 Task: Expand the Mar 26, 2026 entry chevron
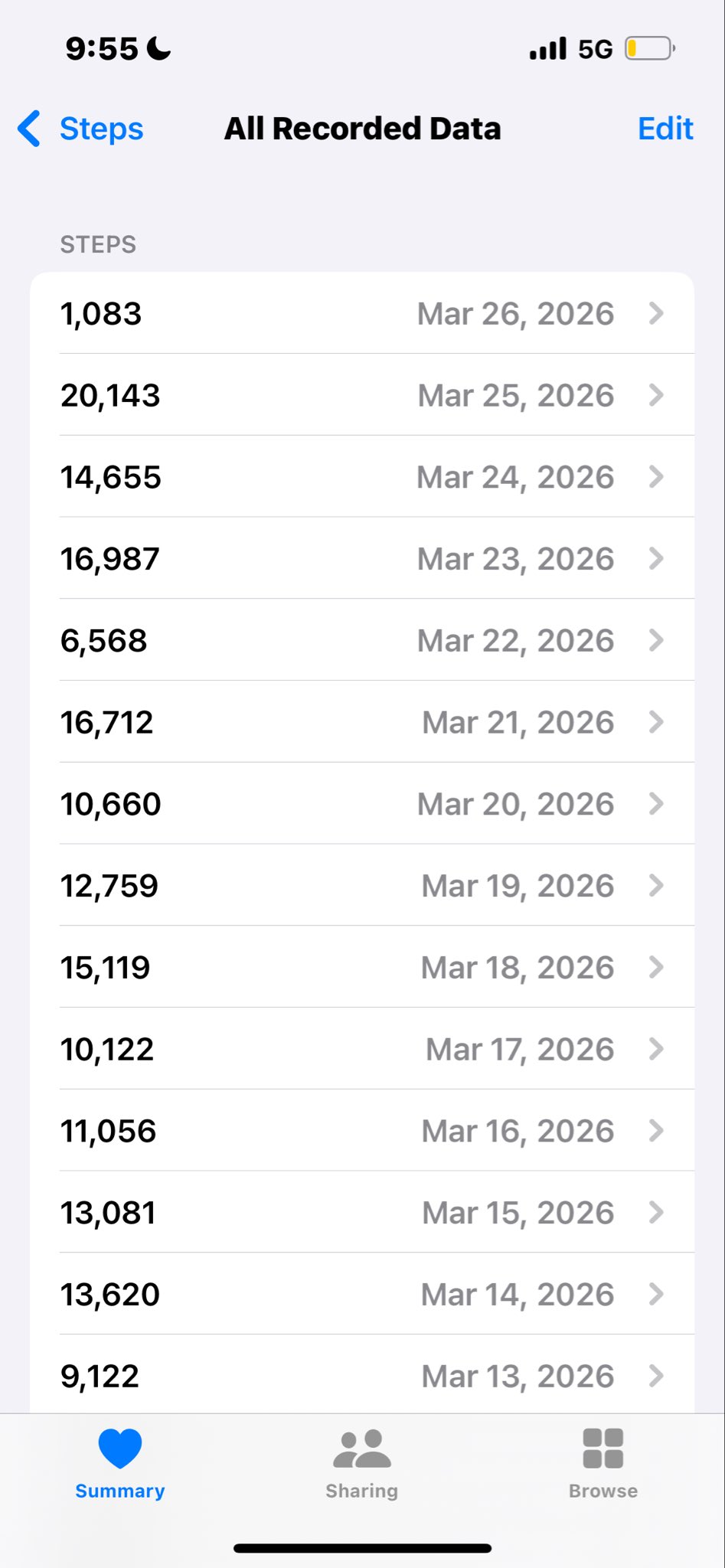[x=656, y=313]
